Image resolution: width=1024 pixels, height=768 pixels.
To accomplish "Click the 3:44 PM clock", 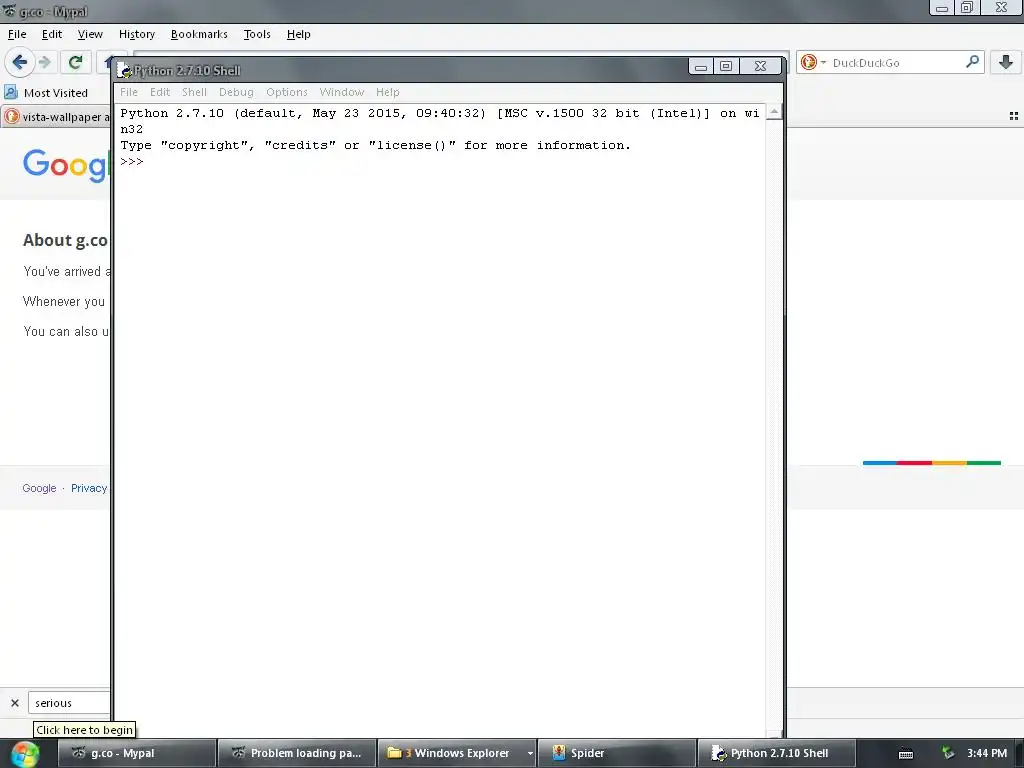I will (987, 753).
